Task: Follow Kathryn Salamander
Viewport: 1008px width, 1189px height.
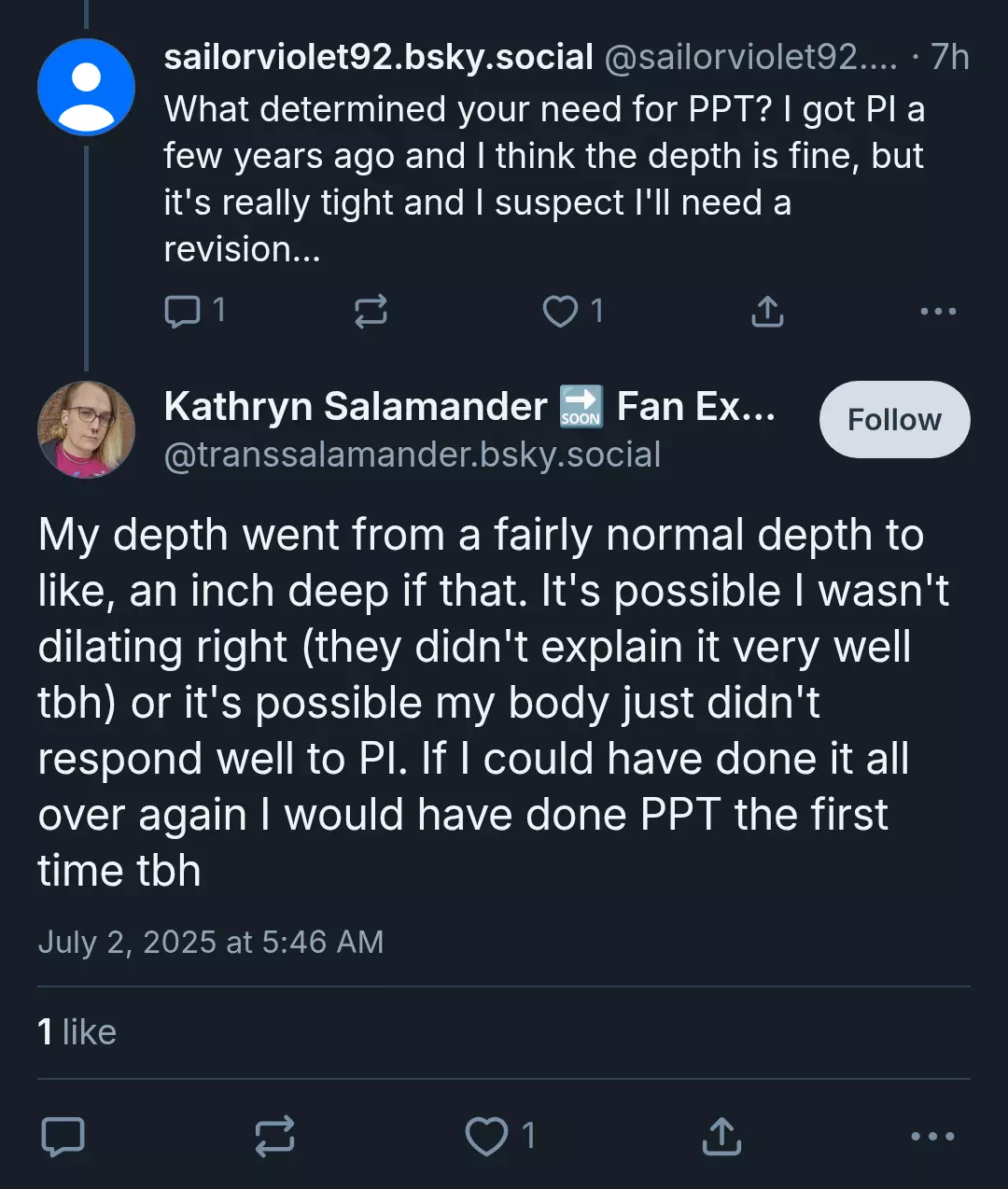Action: 894,420
